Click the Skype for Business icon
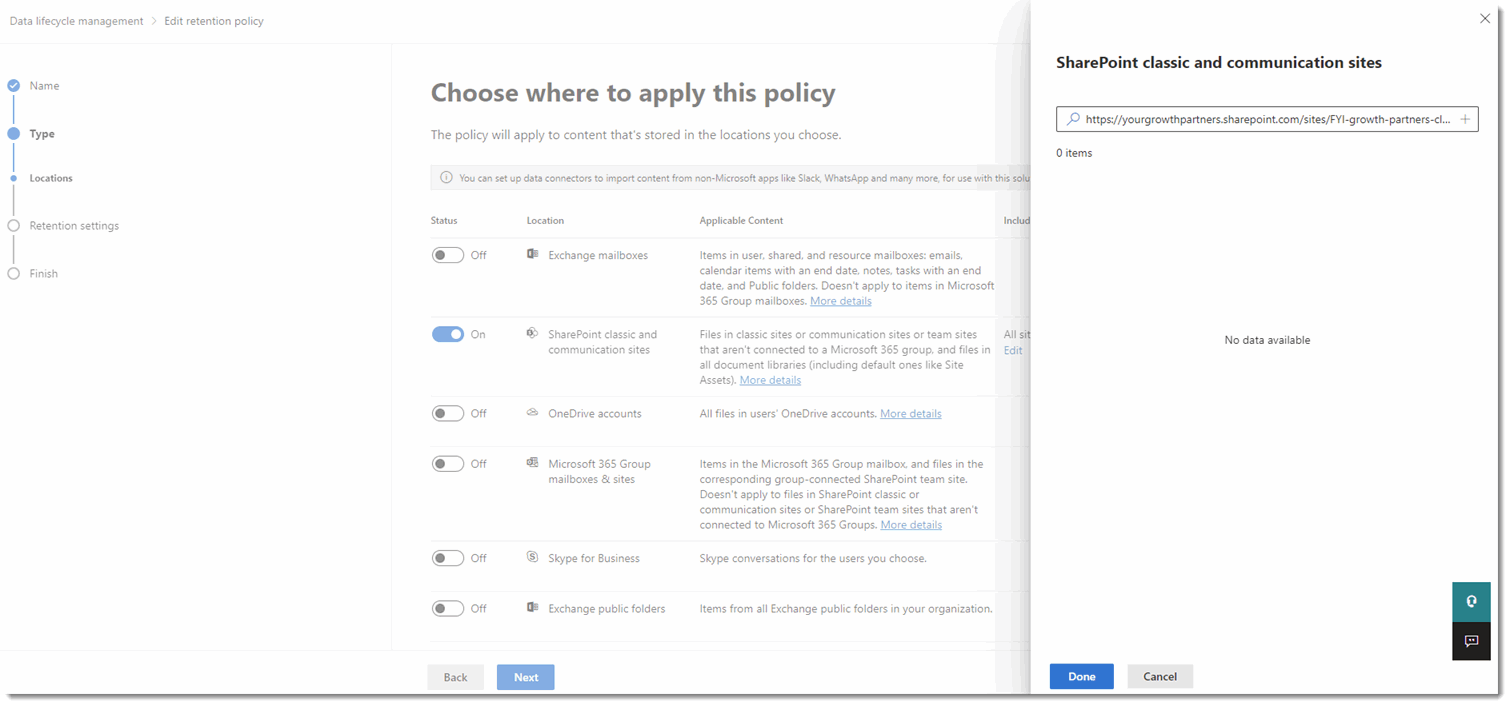 coord(533,557)
